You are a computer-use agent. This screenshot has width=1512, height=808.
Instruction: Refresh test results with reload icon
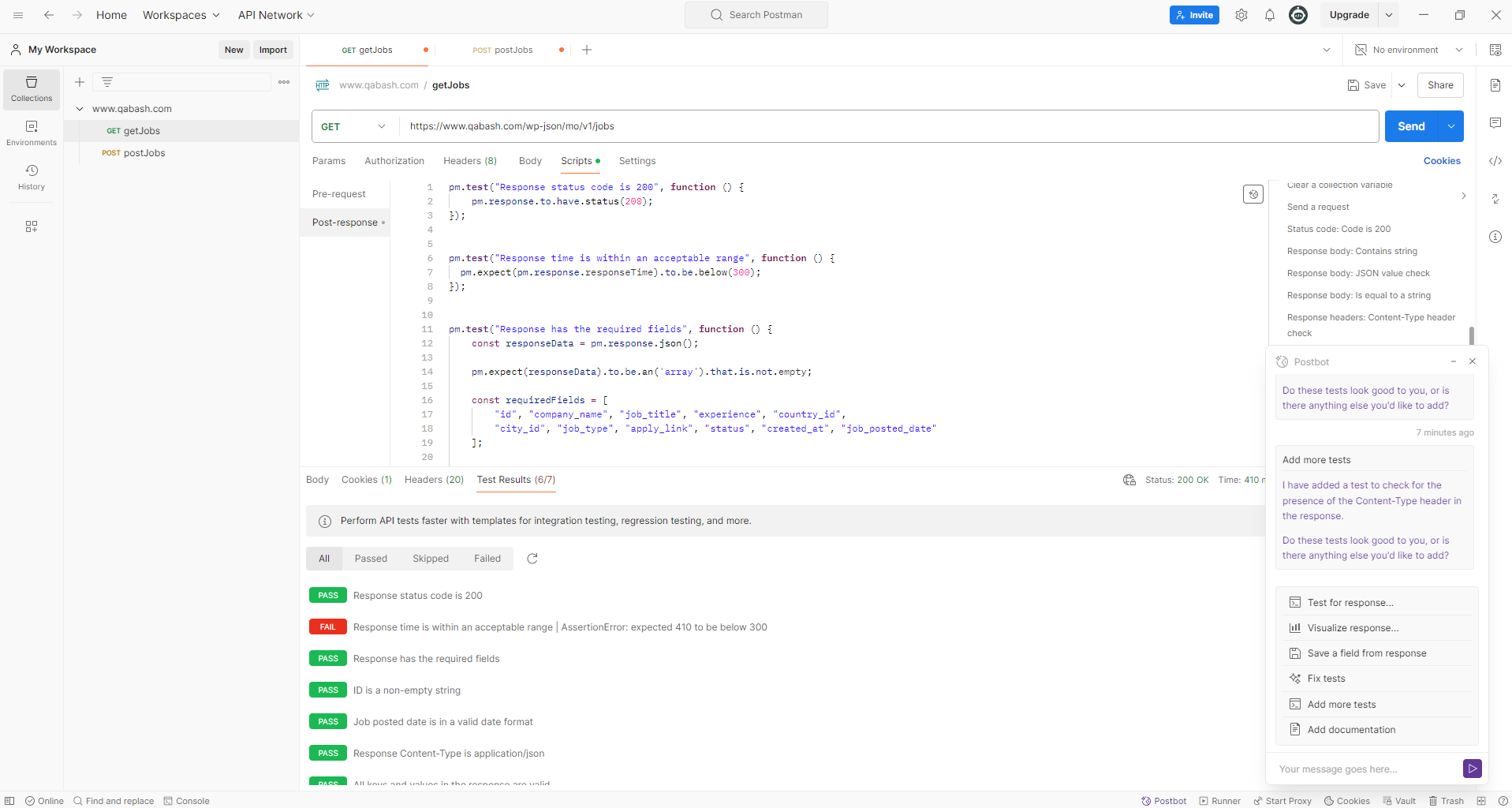point(532,559)
